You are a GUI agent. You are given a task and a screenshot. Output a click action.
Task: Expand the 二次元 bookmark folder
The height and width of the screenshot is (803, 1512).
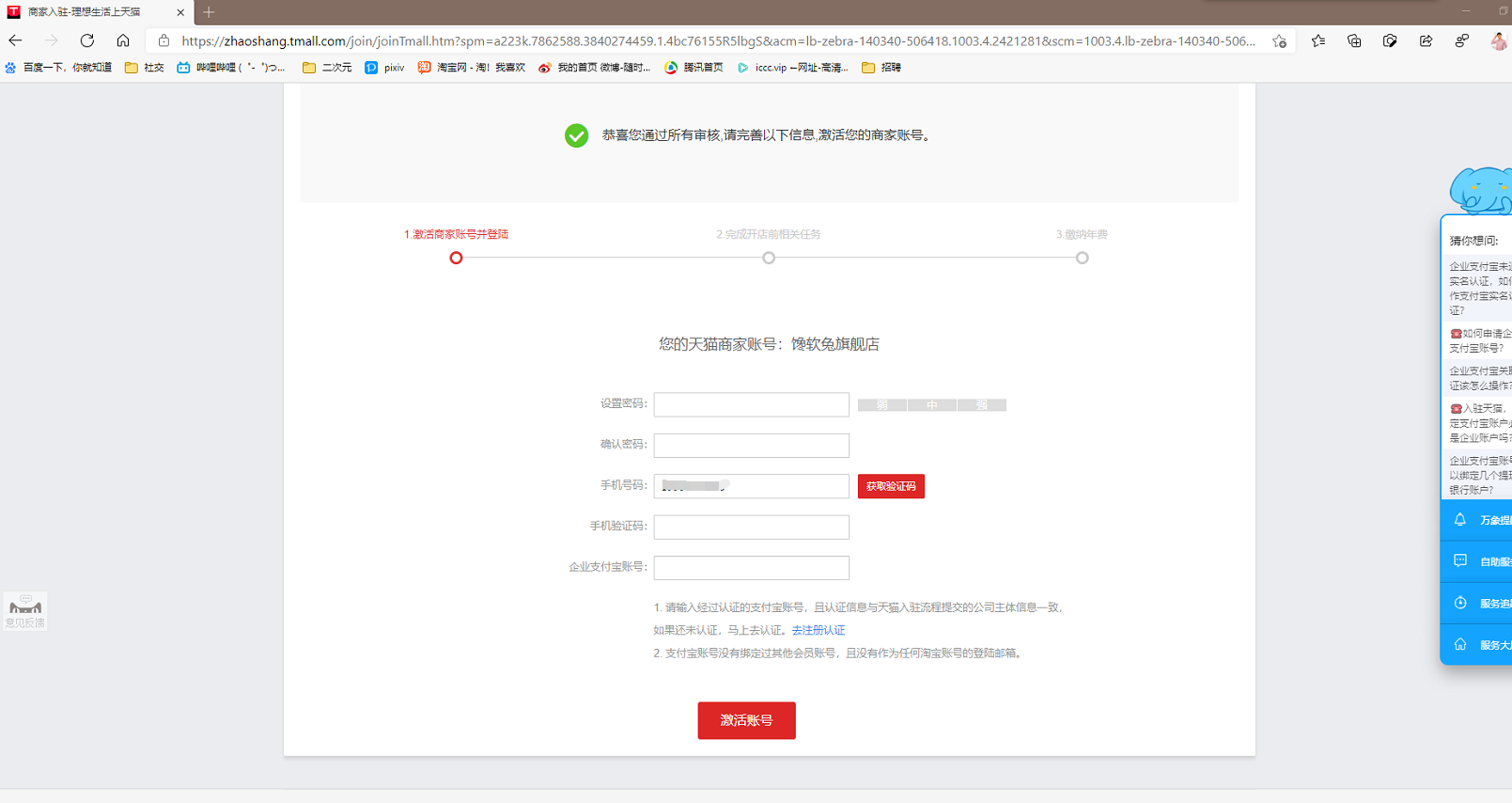click(327, 68)
